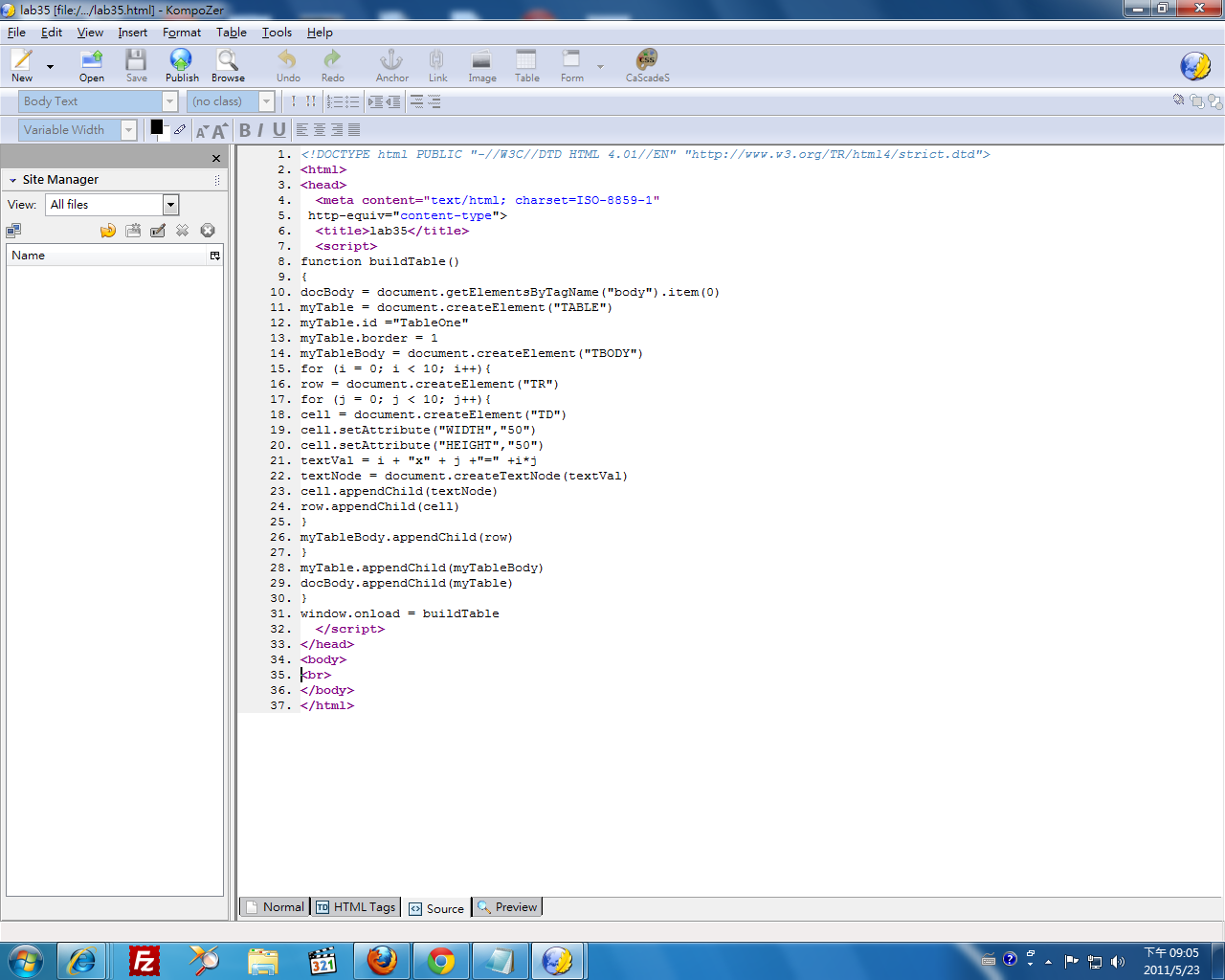Viewport: 1225px width, 980px height.
Task: Click the Redo toolbar icon
Action: [x=332, y=65]
